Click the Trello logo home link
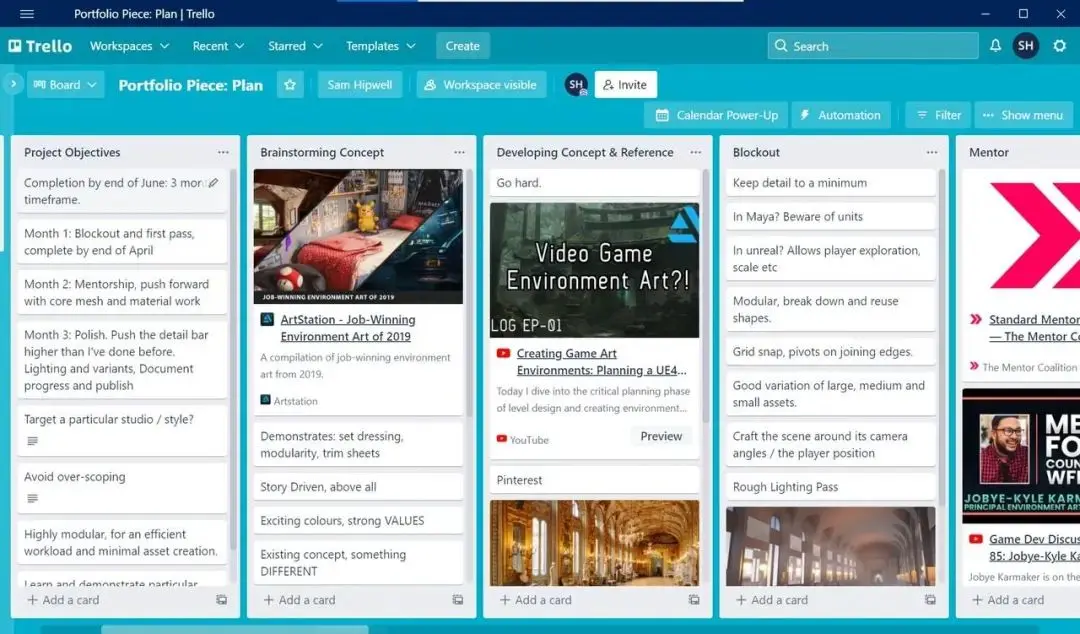Image resolution: width=1080 pixels, height=634 pixels. pyautogui.click(x=40, y=46)
